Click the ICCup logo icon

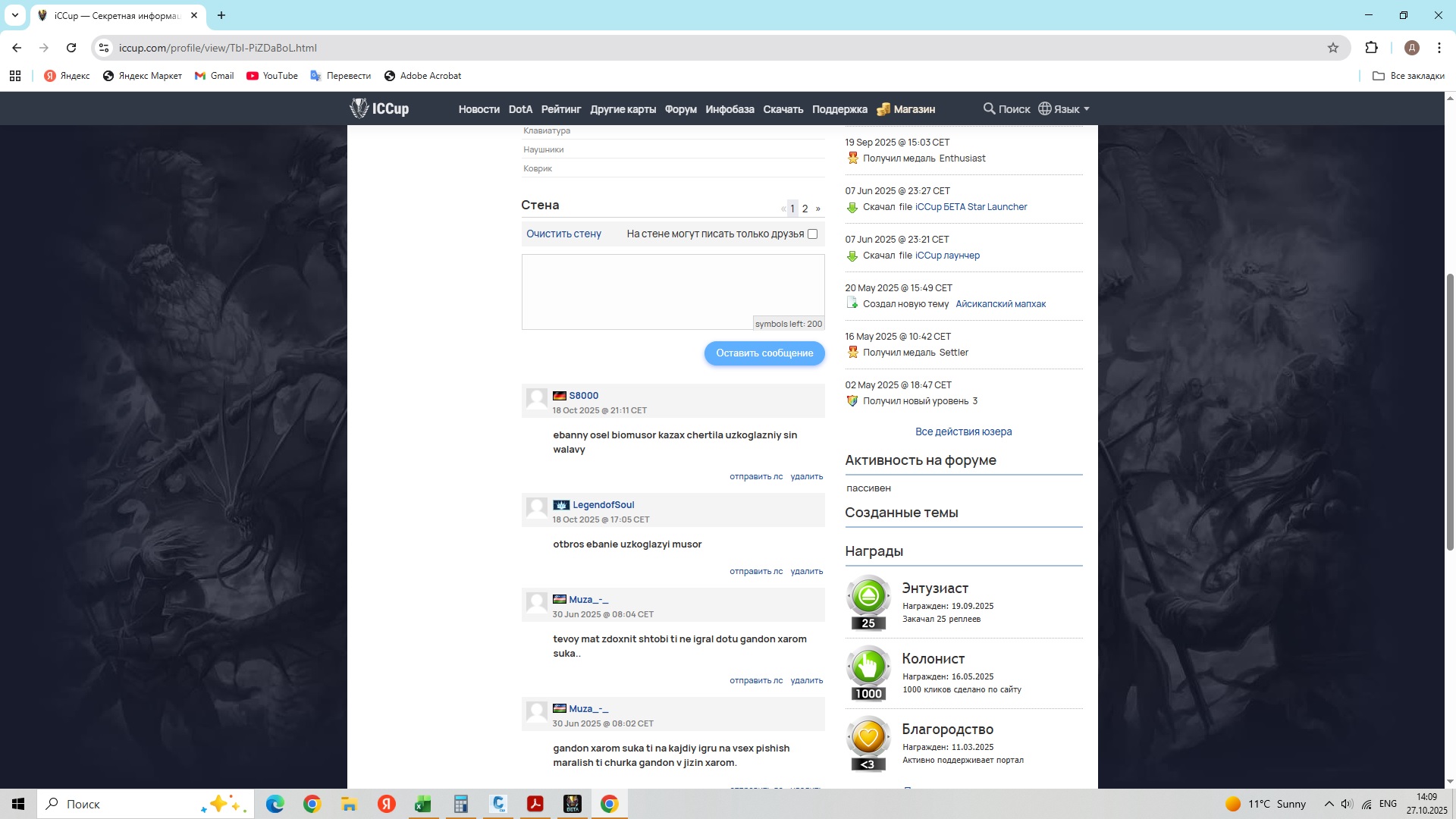pos(359,108)
